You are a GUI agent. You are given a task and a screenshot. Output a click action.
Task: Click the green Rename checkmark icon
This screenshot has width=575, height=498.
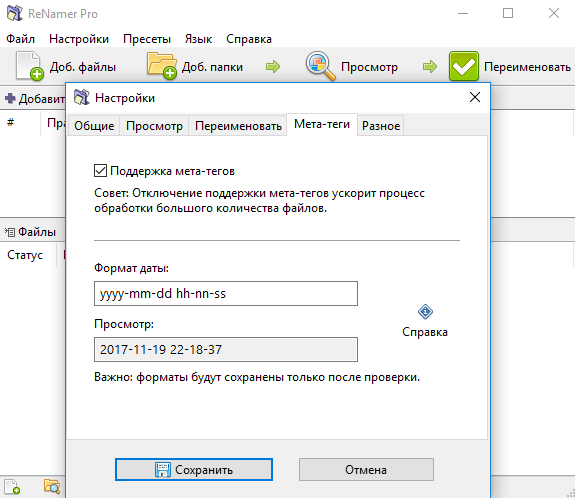pyautogui.click(x=464, y=66)
